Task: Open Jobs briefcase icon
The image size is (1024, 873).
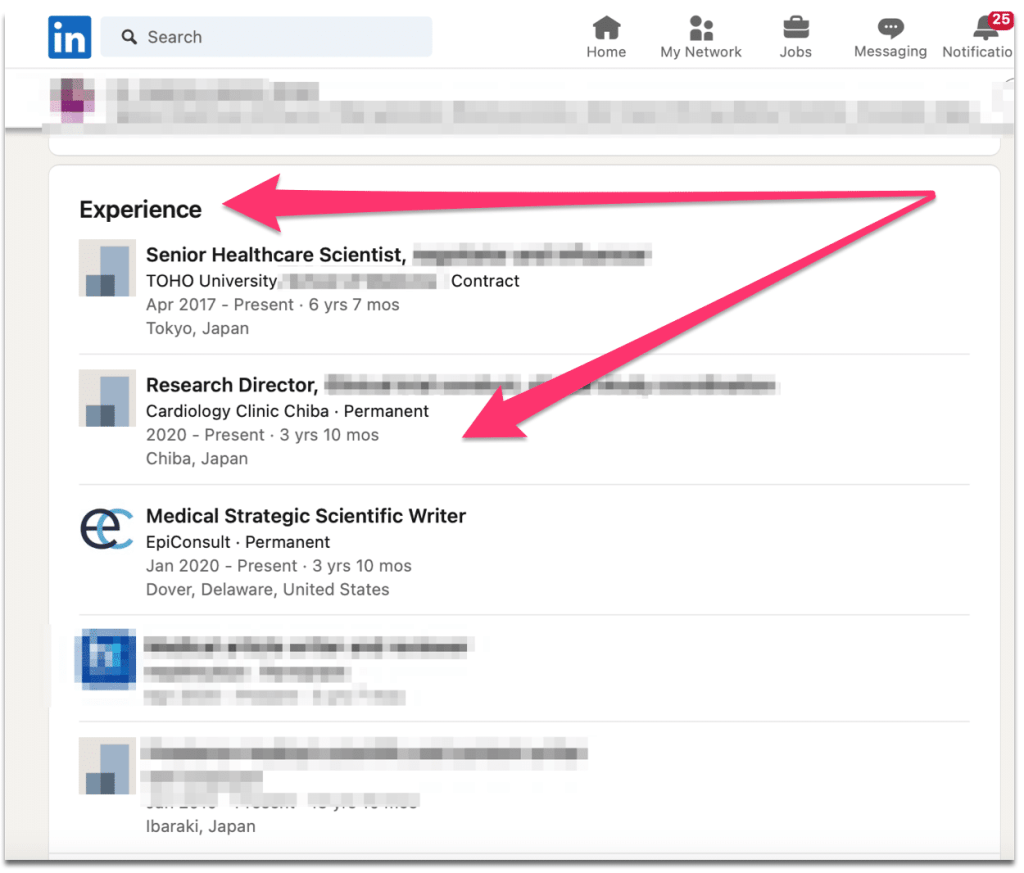Action: tap(795, 28)
